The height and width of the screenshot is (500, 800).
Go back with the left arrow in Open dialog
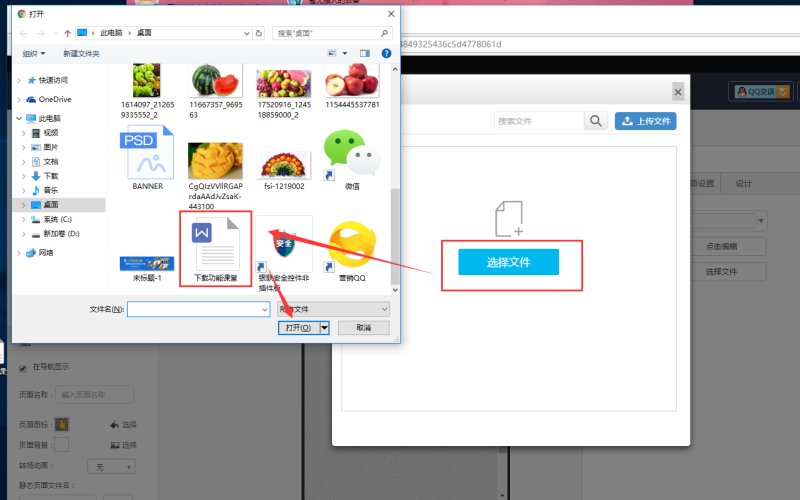pyautogui.click(x=23, y=33)
